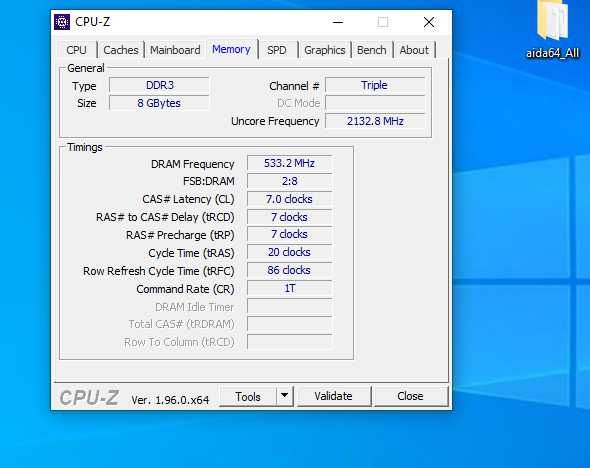
Task: Click the tRFC 86 clocks value
Action: [289, 270]
